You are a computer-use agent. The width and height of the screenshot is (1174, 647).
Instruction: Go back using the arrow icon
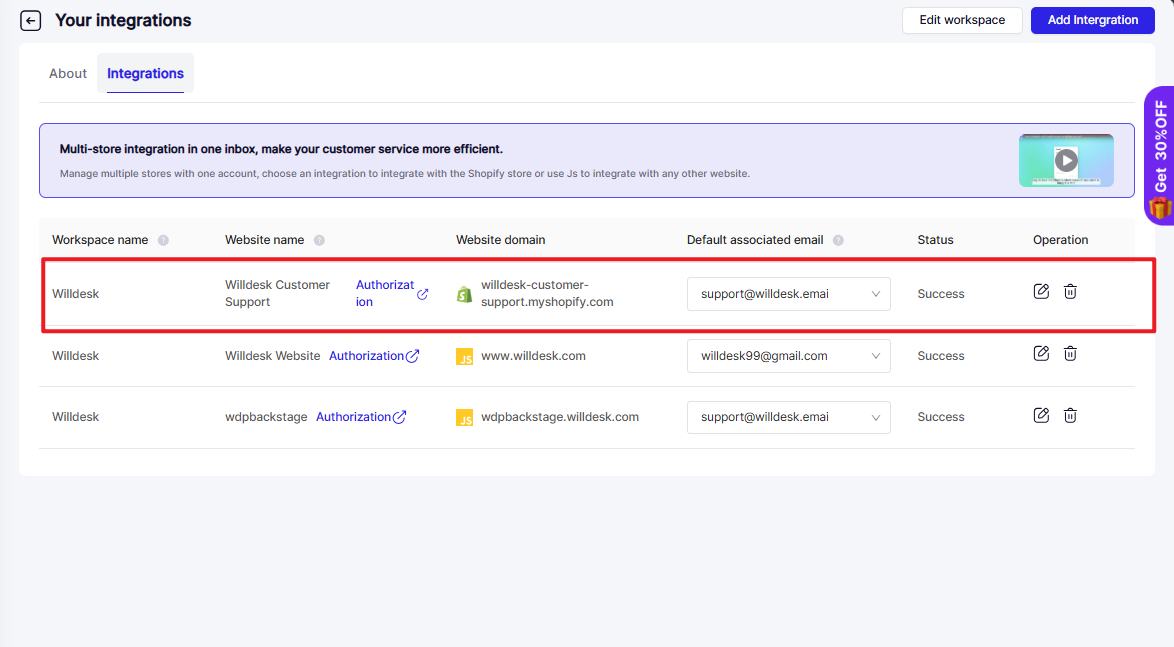pyautogui.click(x=31, y=20)
